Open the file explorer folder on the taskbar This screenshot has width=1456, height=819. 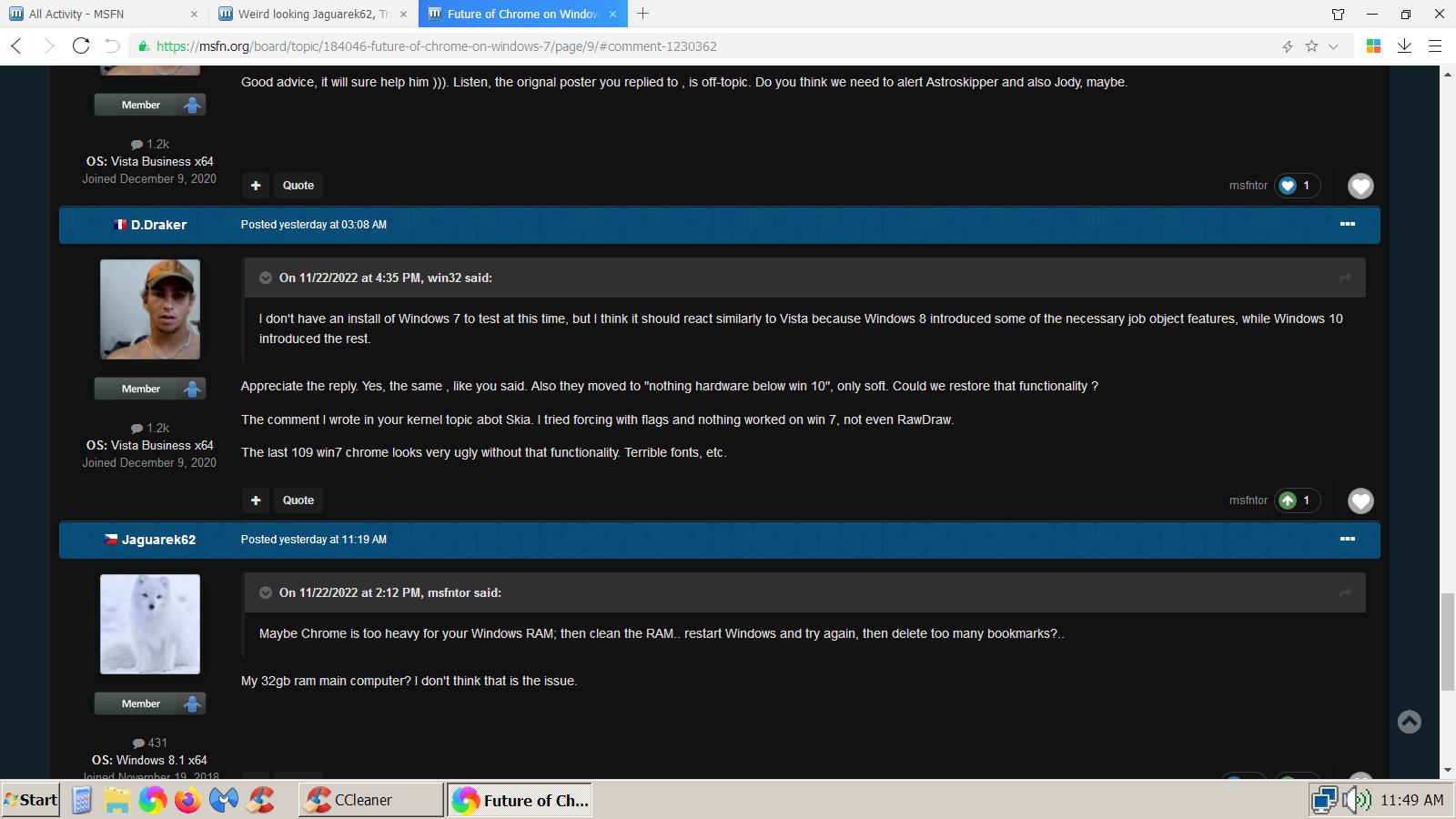pos(117,800)
